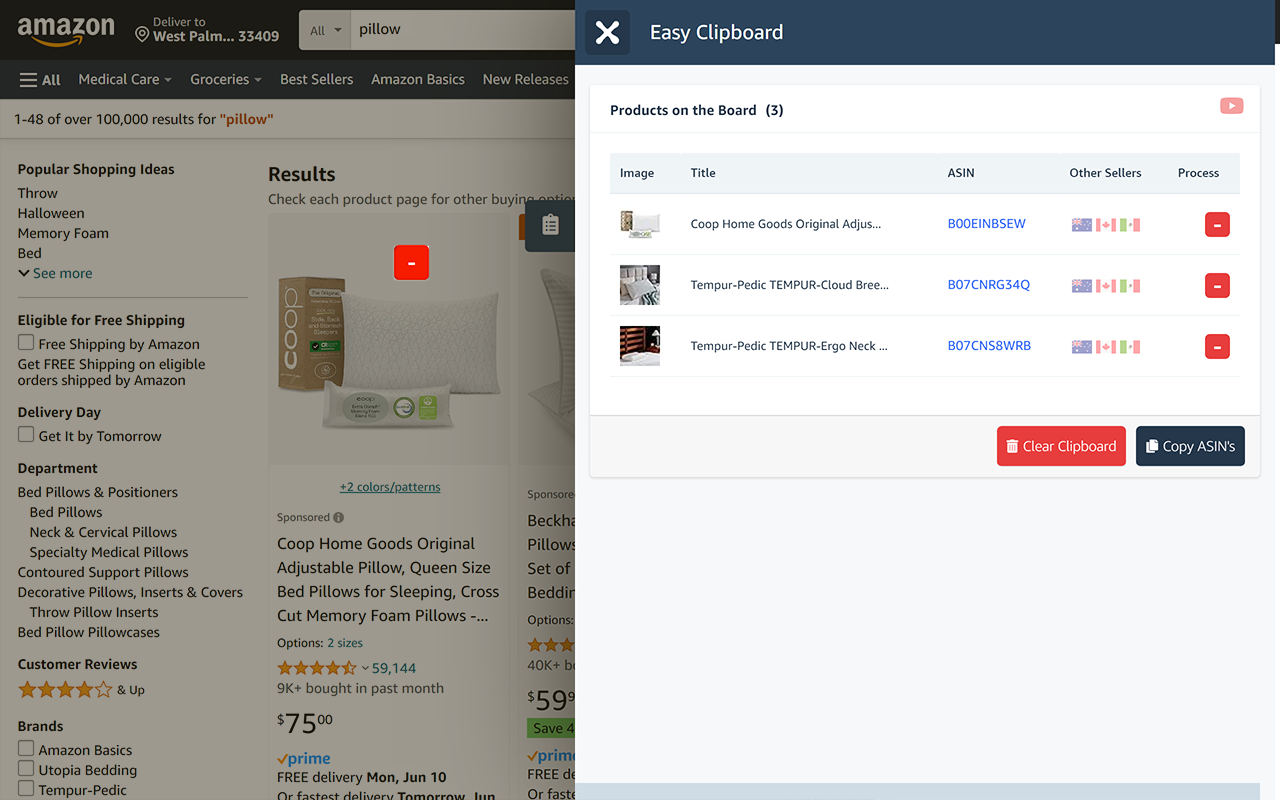Tick Get It by Tomorrow
This screenshot has height=800, width=1280.
tap(26, 435)
